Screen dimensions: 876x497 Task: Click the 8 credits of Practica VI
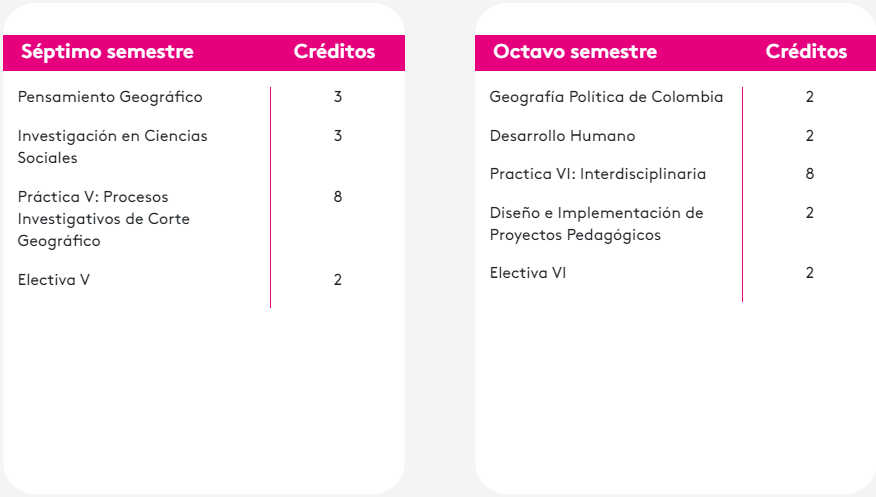(x=810, y=174)
